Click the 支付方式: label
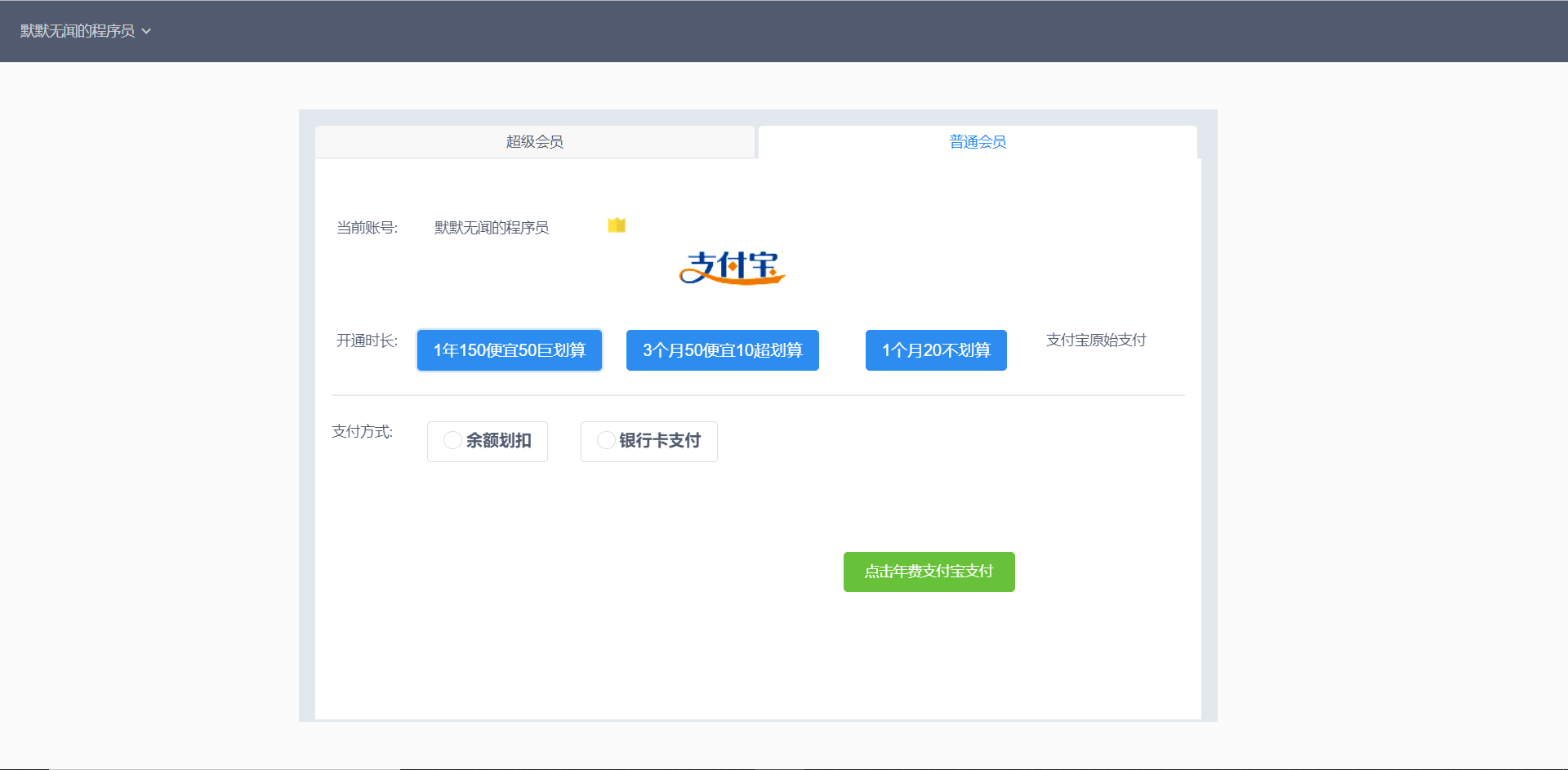This screenshot has height=770, width=1568. (362, 431)
